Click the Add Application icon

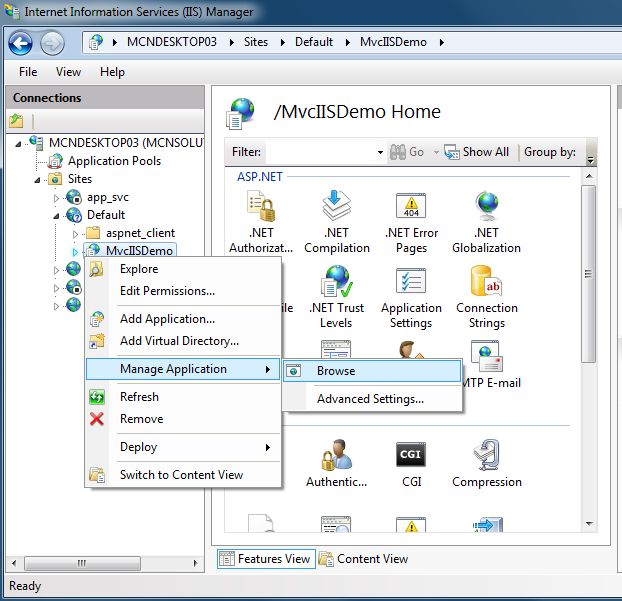(x=97, y=319)
